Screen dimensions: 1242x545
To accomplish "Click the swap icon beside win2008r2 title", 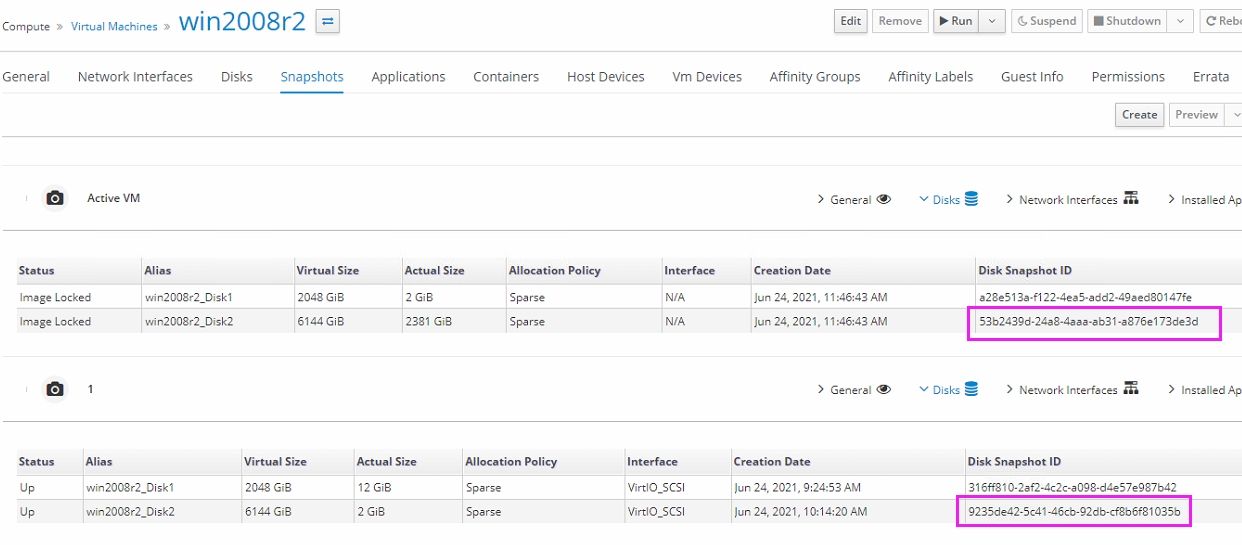I will click(327, 21).
